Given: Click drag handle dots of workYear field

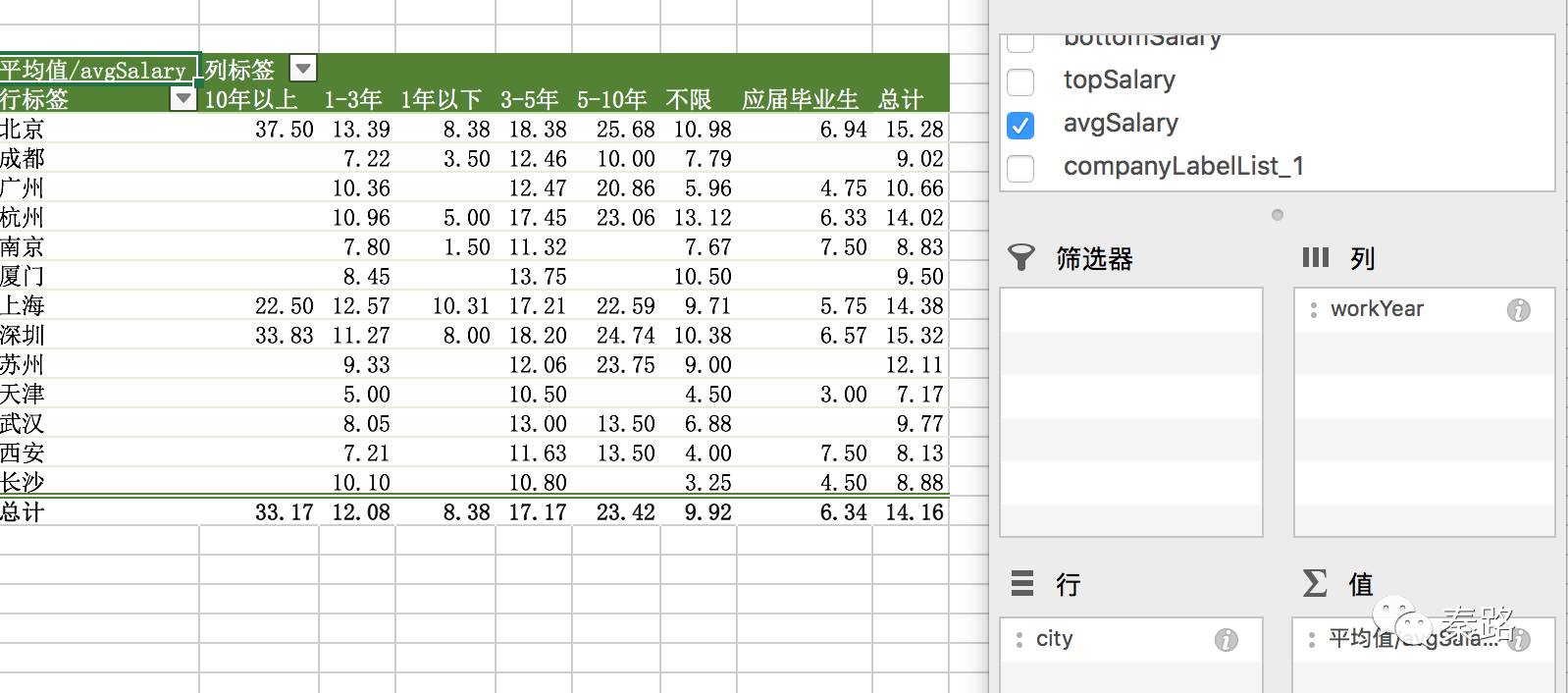Looking at the screenshot, I should point(1314,310).
